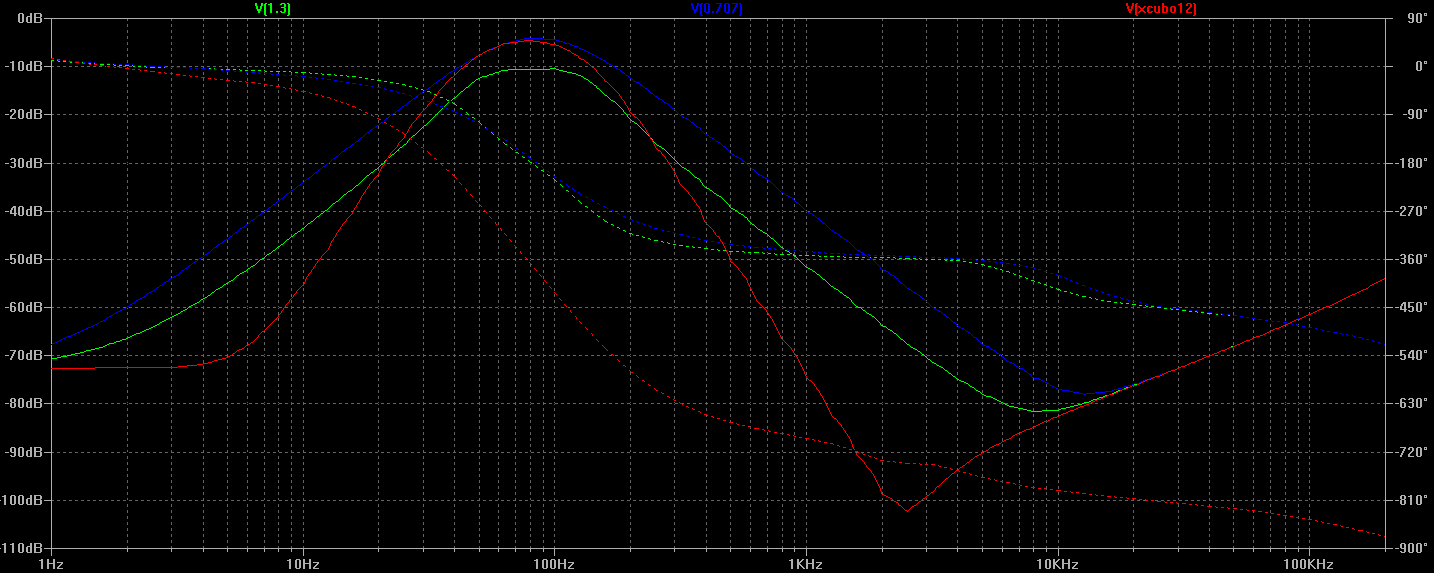Click the 10KHz frequency axis label
The width and height of the screenshot is (1434, 573).
pyautogui.click(x=1056, y=565)
